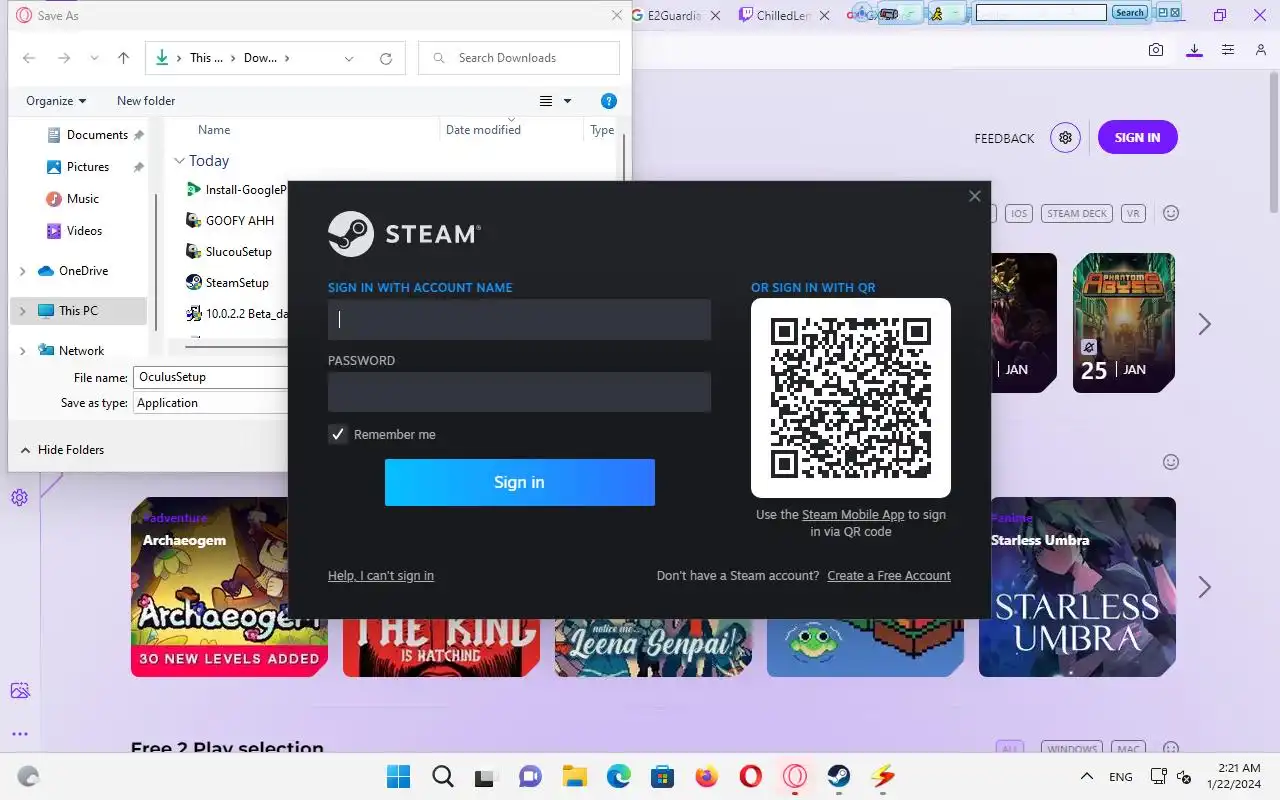This screenshot has height=800, width=1280.
Task: Click the gear icon in browser sidebar
Action: pyautogui.click(x=19, y=497)
